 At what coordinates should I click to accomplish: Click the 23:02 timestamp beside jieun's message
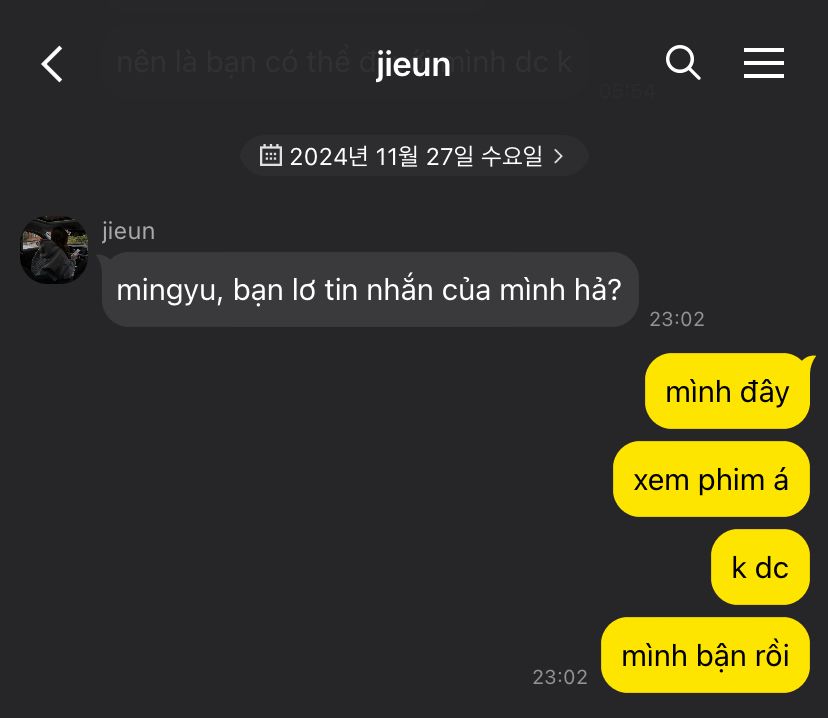pos(676,319)
